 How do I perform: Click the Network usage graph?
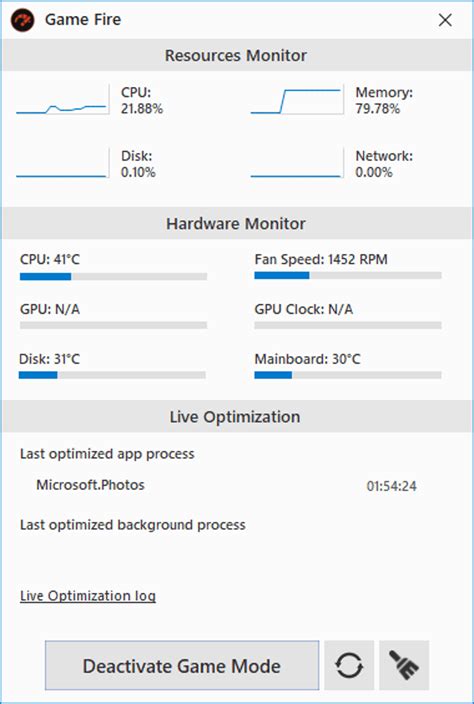[x=297, y=163]
